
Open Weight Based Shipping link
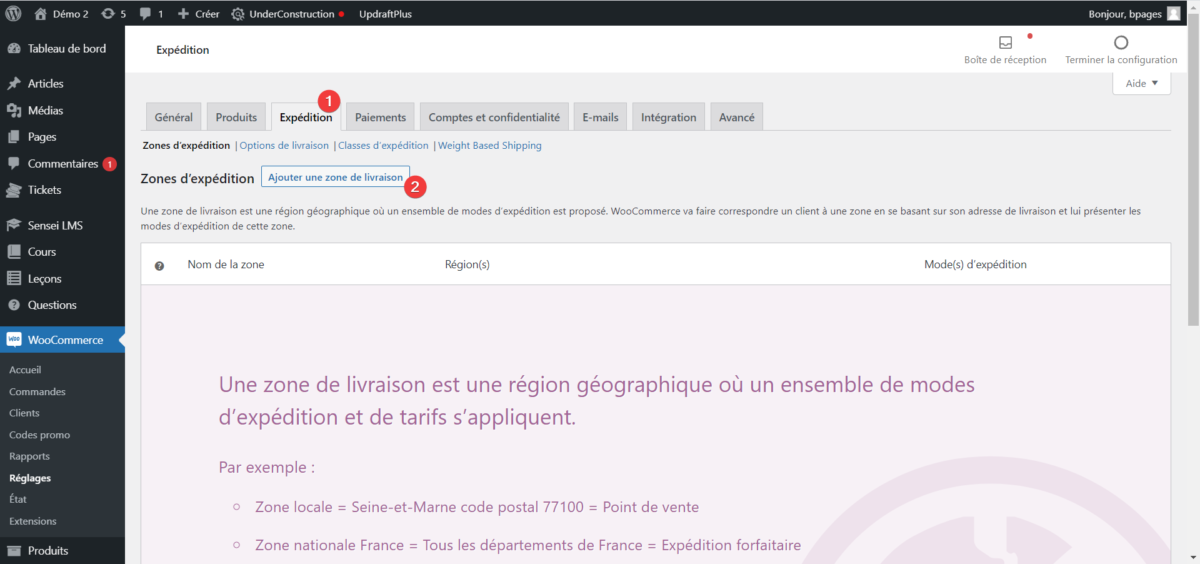490,145
